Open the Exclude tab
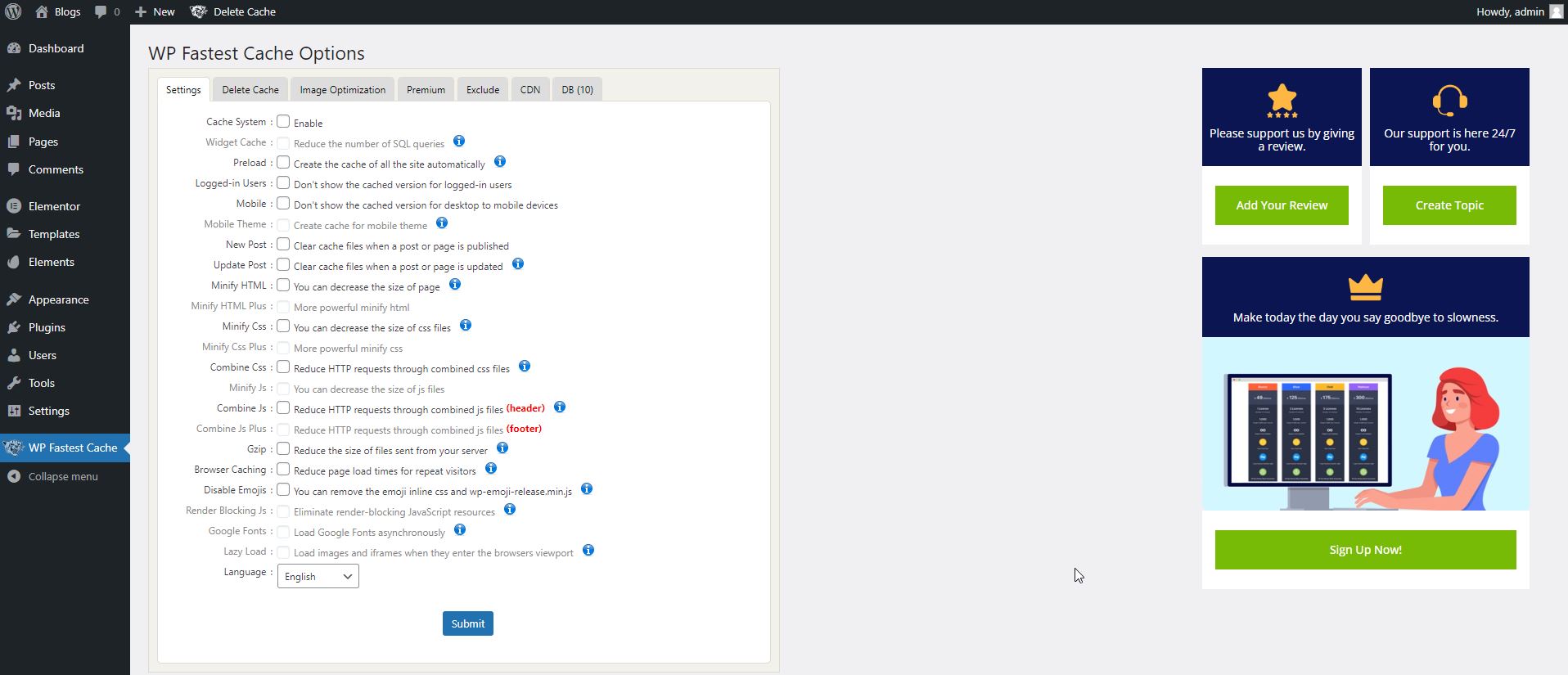Image resolution: width=1568 pixels, height=675 pixels. (x=483, y=90)
